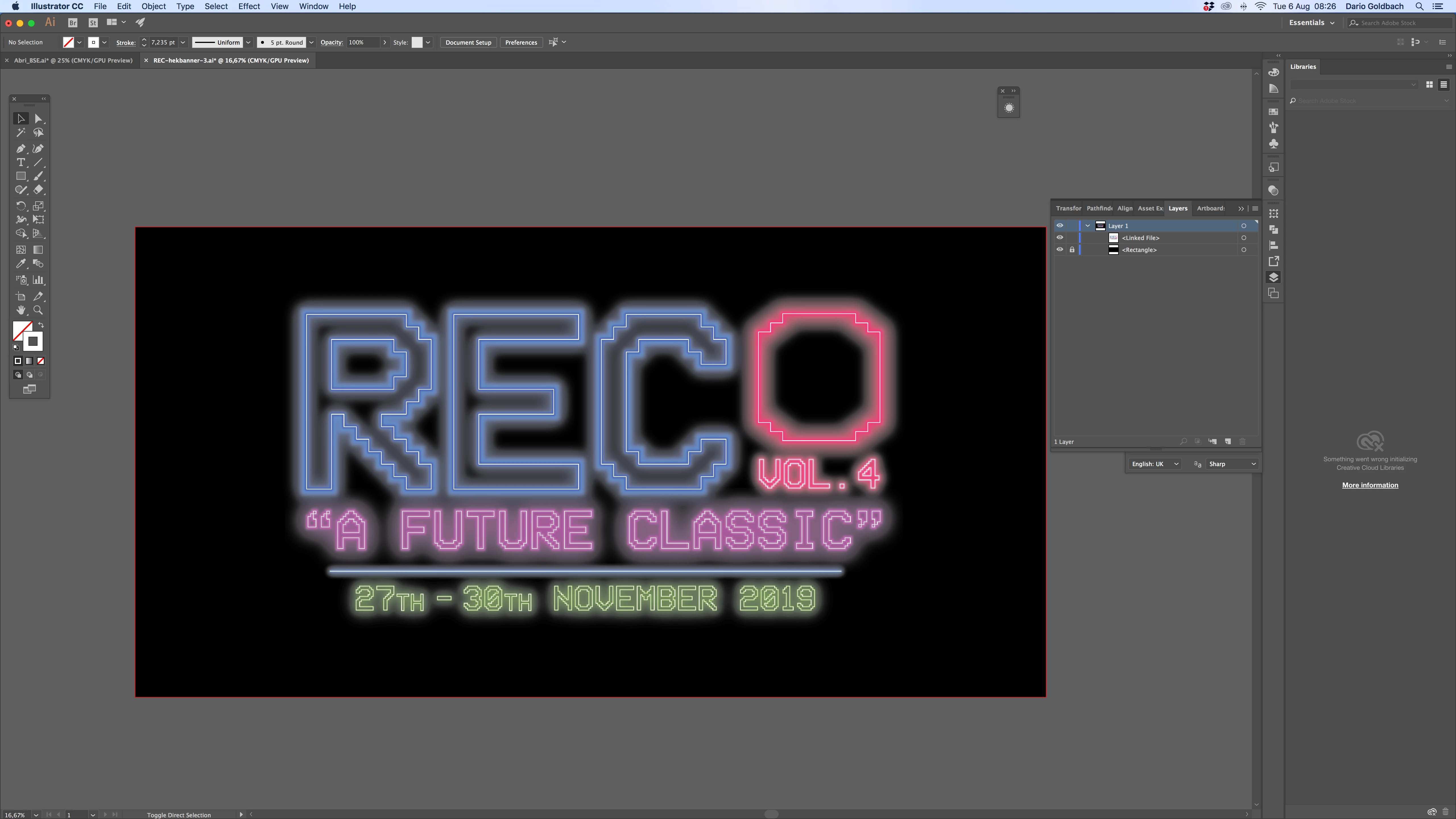
Task: Select the Hand tool
Action: click(21, 310)
